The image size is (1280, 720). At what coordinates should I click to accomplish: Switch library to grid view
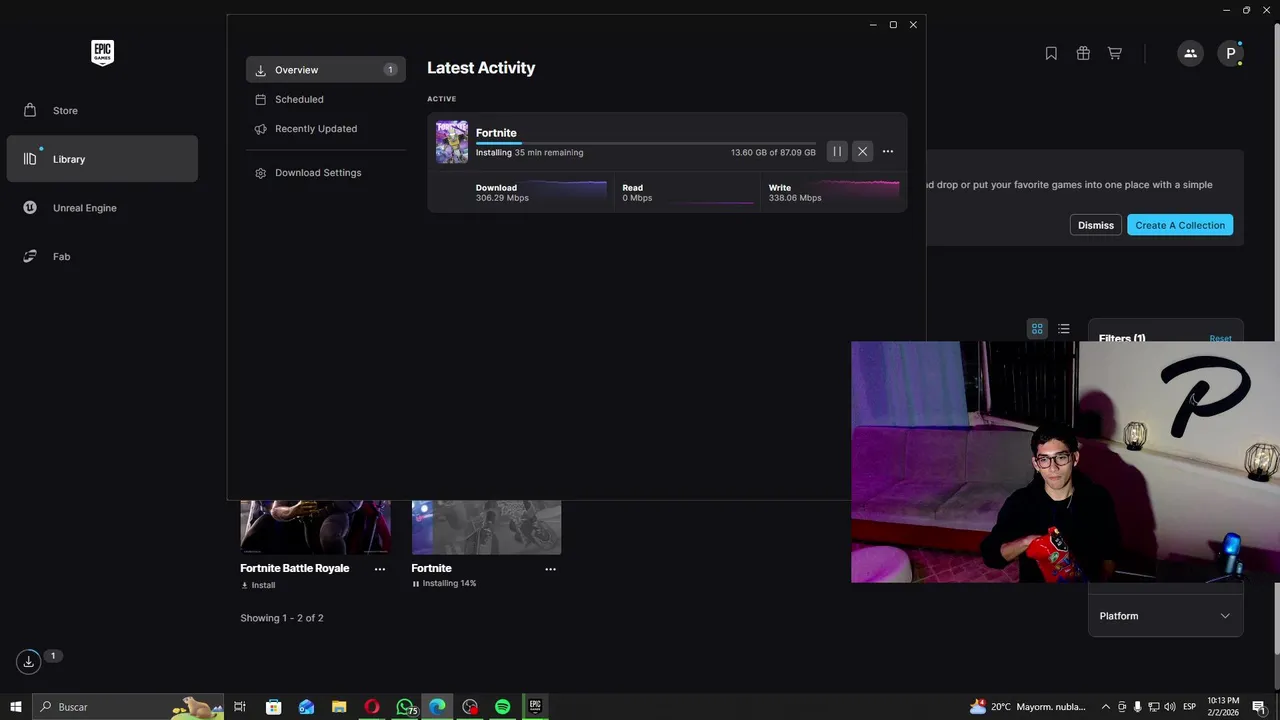point(1037,328)
